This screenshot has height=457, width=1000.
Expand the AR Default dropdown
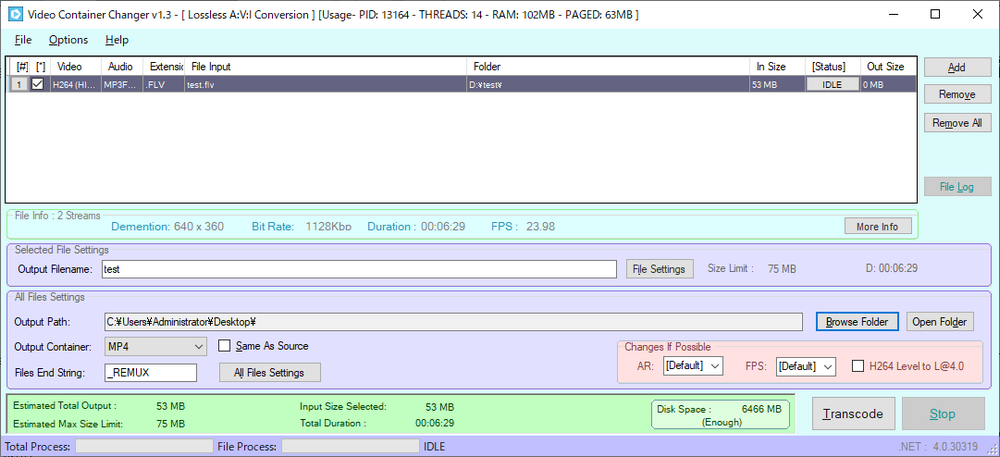coord(692,366)
